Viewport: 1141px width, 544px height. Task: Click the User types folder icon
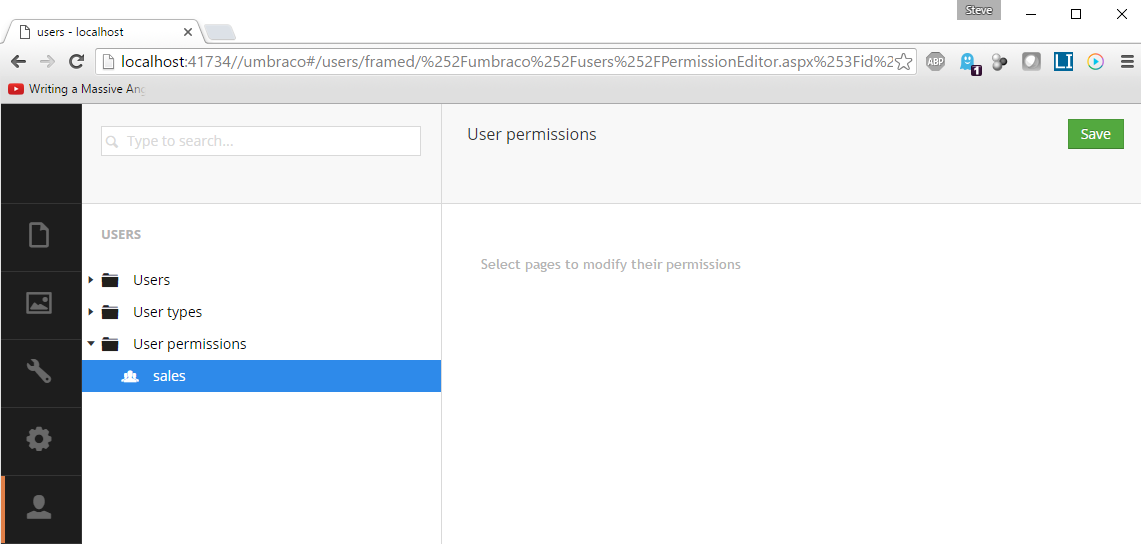coord(110,312)
